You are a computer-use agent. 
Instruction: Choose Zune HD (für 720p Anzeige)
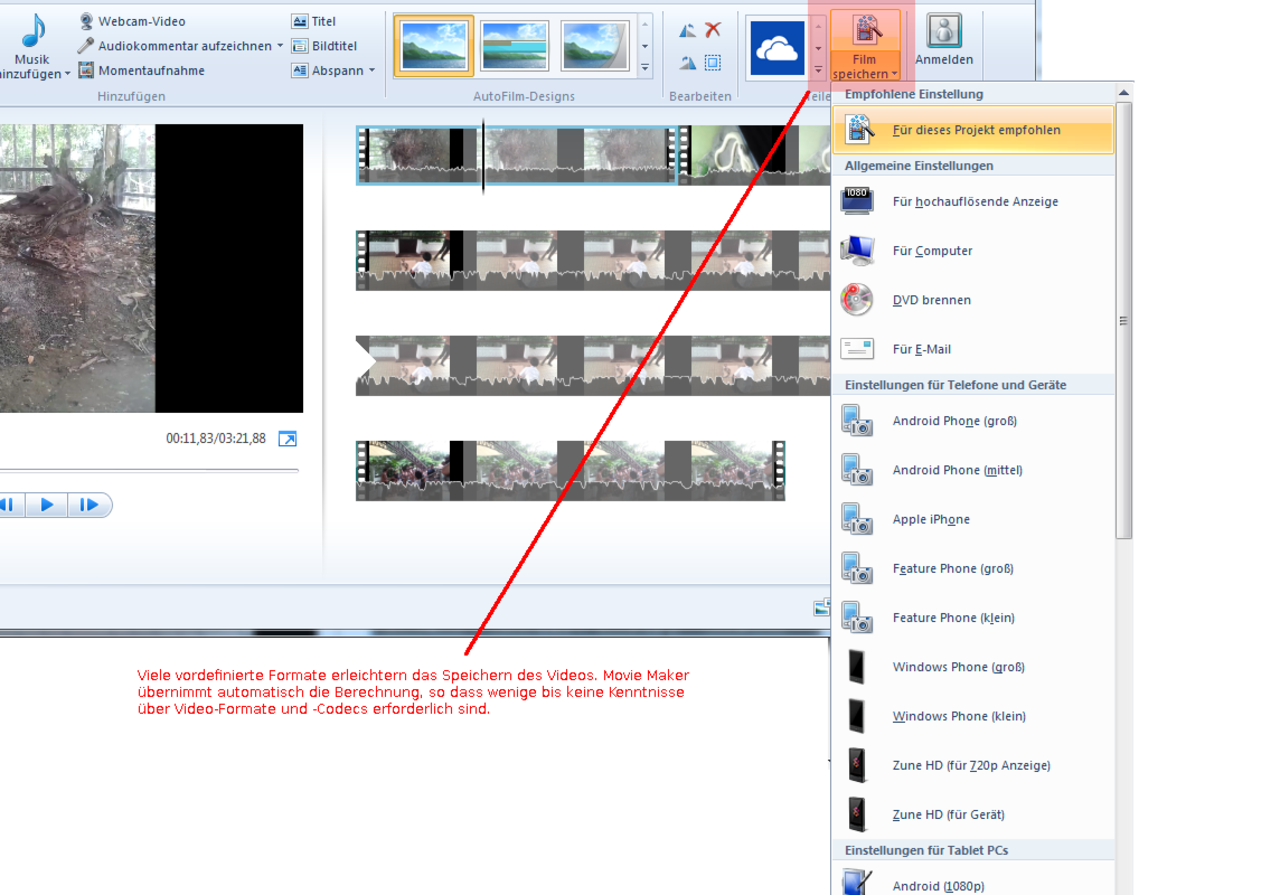pos(973,765)
